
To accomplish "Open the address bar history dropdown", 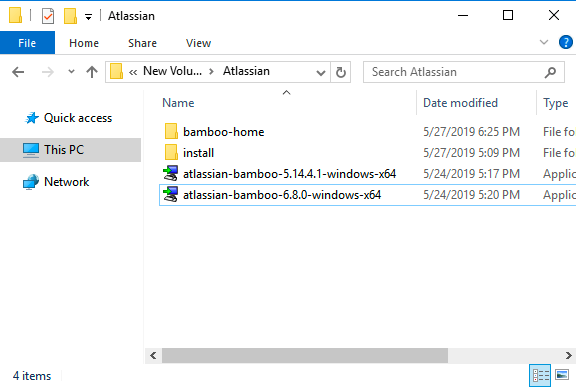I will [321, 73].
